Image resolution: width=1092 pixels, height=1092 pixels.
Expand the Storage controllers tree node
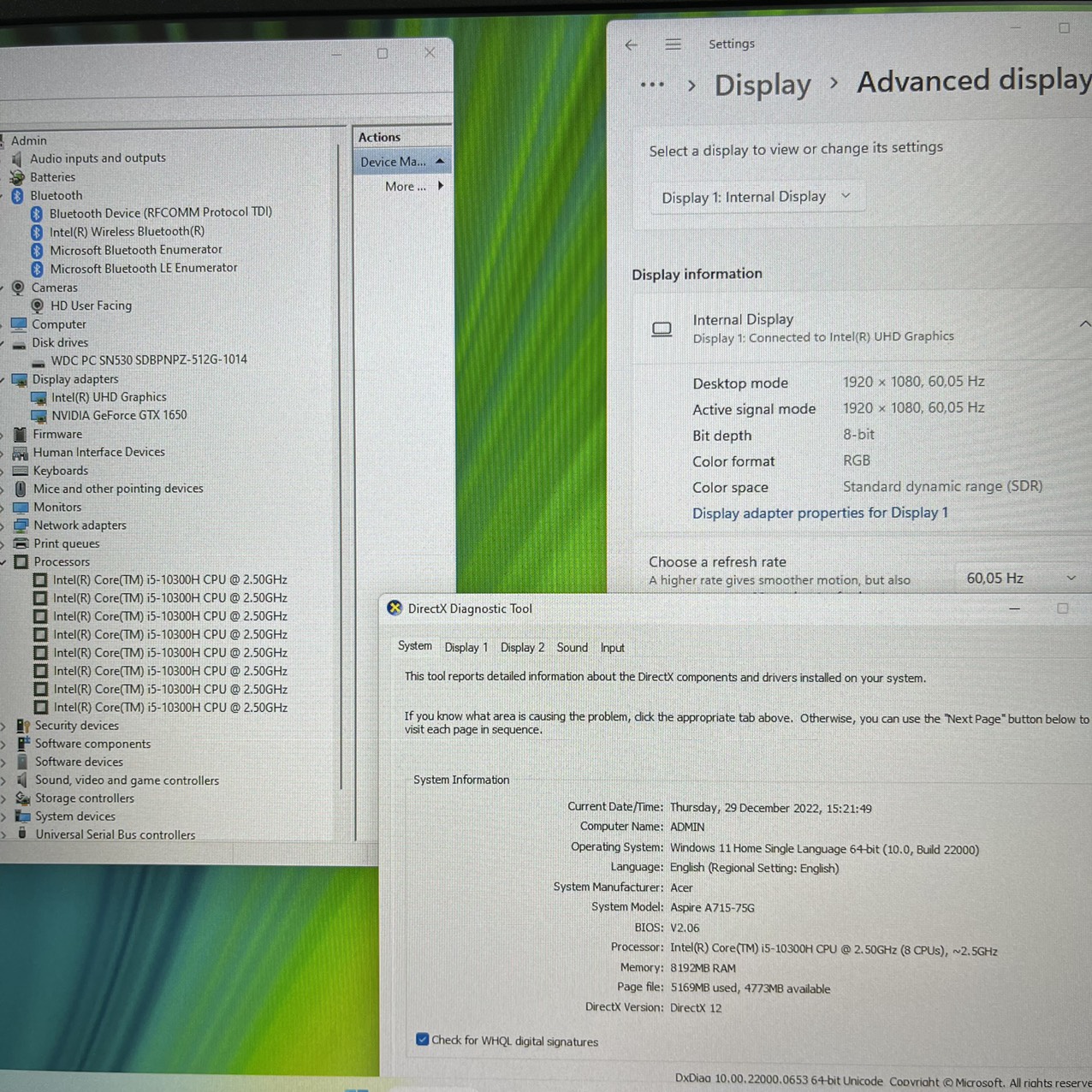tap(4, 798)
